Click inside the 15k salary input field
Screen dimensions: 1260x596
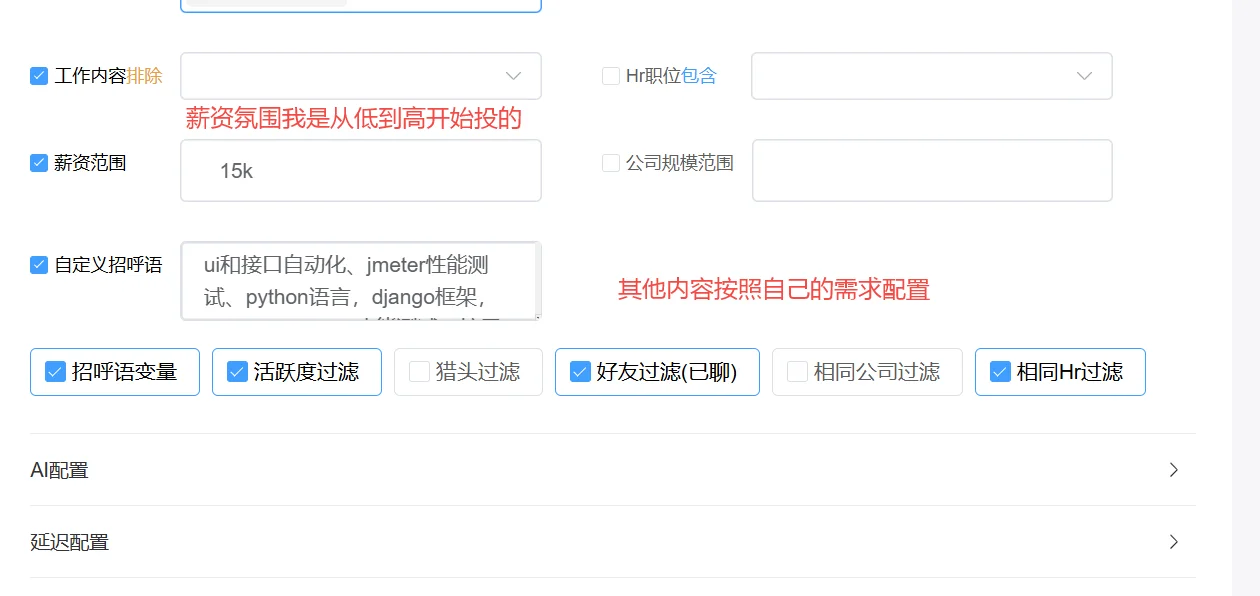coord(360,170)
